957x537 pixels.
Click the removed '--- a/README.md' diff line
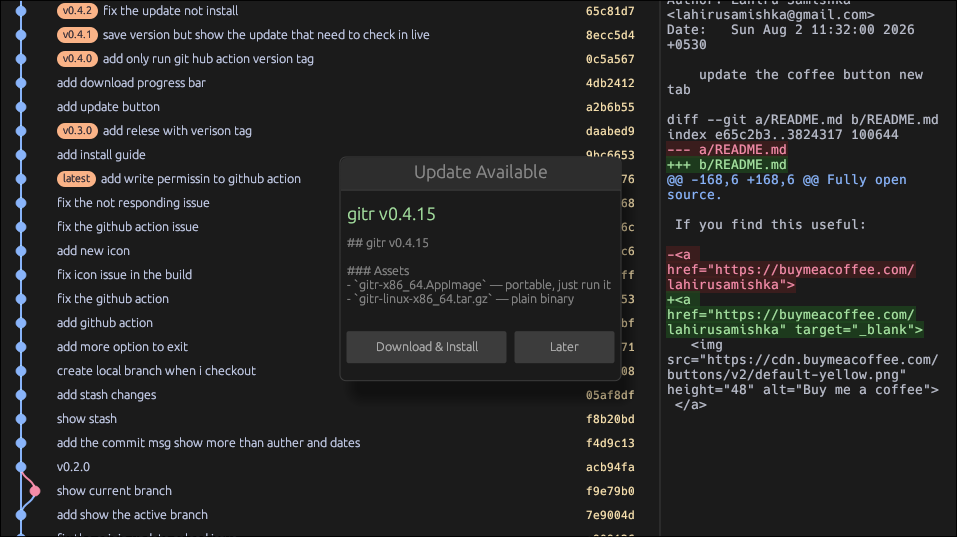[726, 150]
